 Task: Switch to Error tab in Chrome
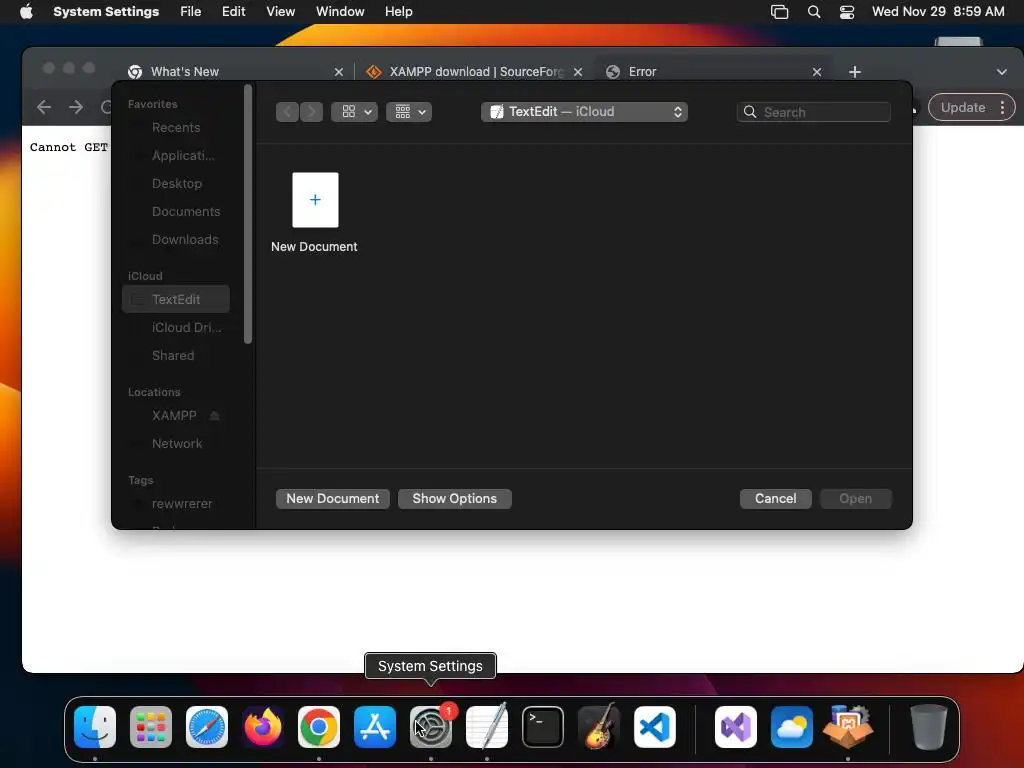712,72
